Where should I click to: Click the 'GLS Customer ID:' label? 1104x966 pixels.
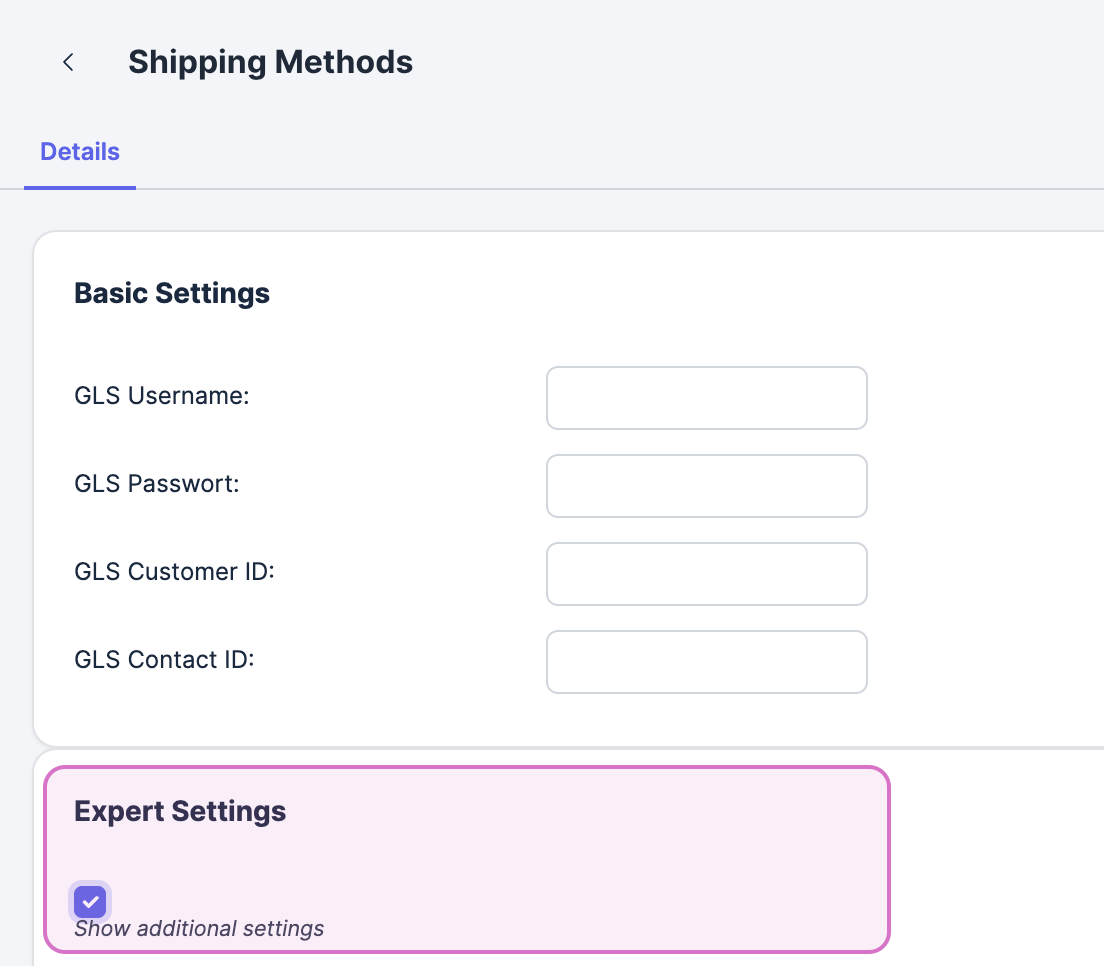[x=174, y=572]
